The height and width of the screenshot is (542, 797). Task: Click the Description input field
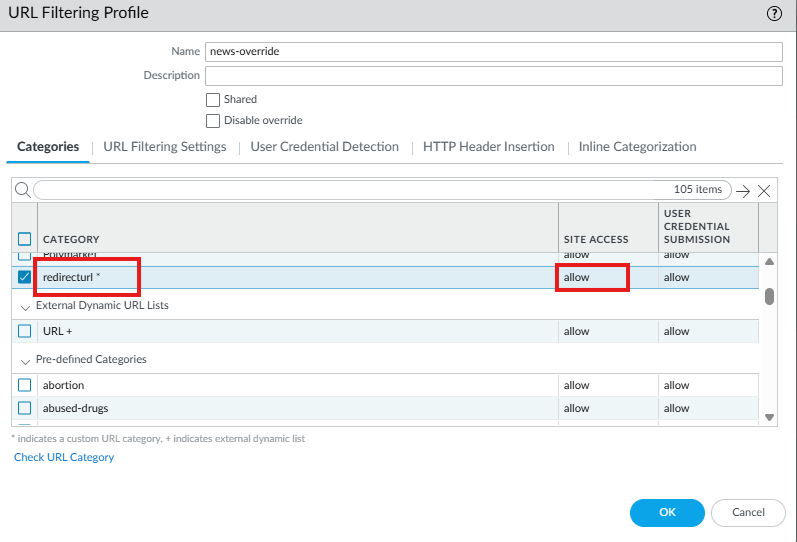pyautogui.click(x=493, y=76)
